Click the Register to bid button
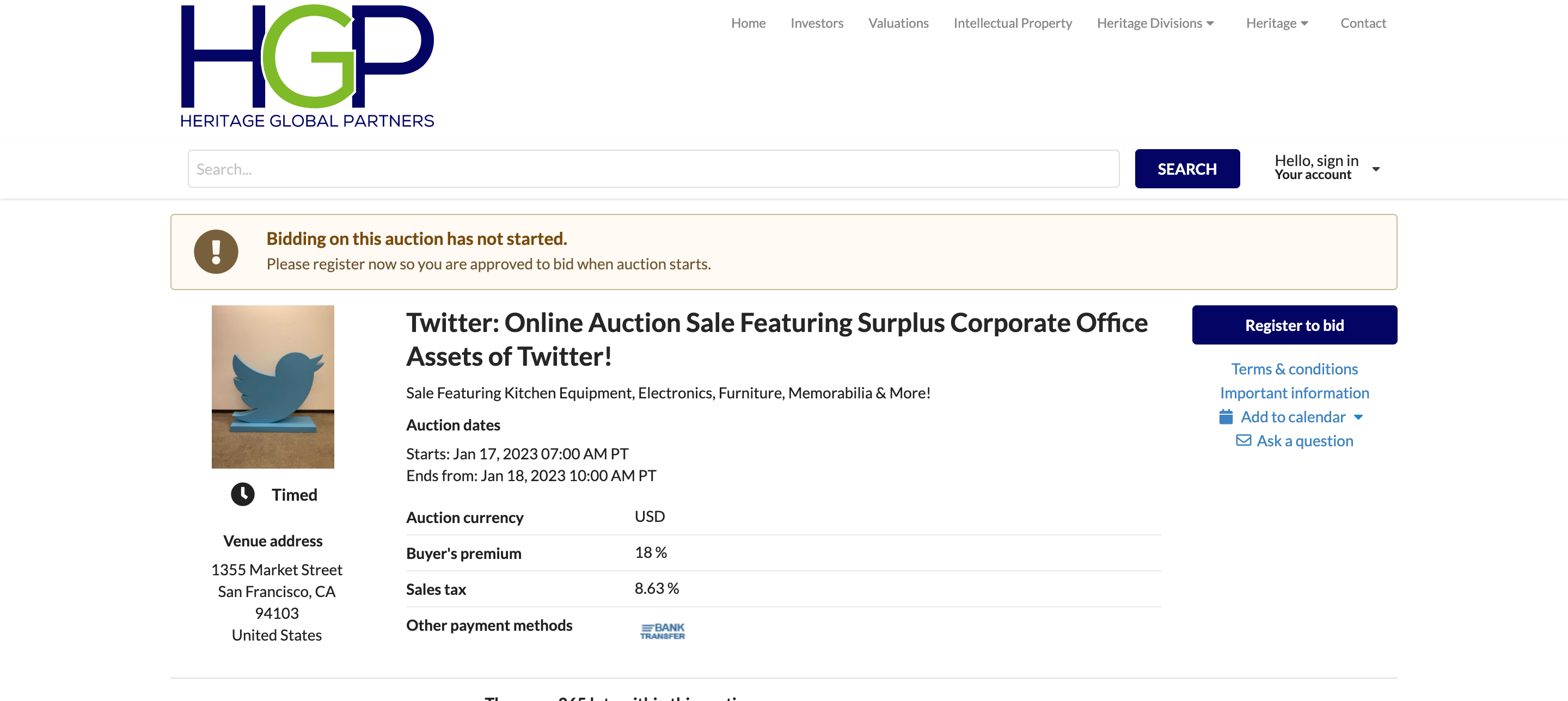Viewport: 1568px width, 701px height. pos(1294,325)
